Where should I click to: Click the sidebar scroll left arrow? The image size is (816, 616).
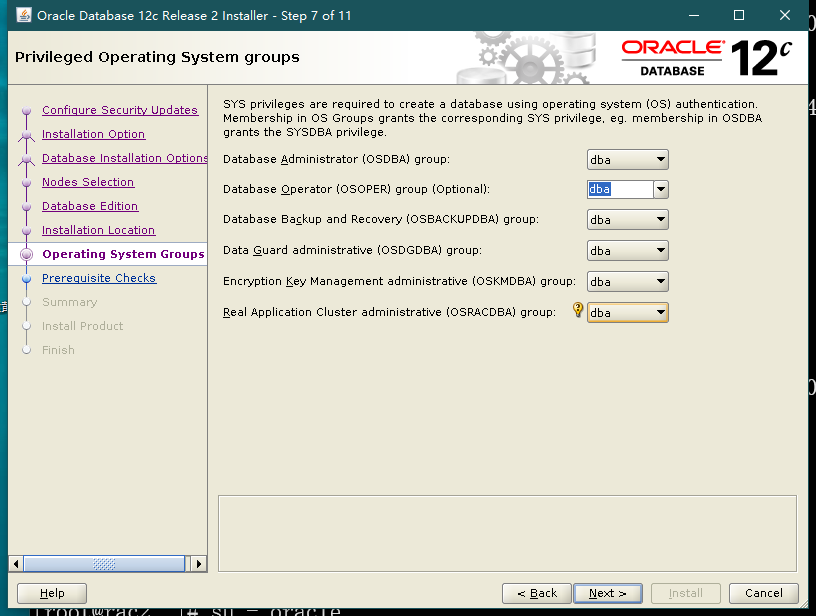coord(16,564)
